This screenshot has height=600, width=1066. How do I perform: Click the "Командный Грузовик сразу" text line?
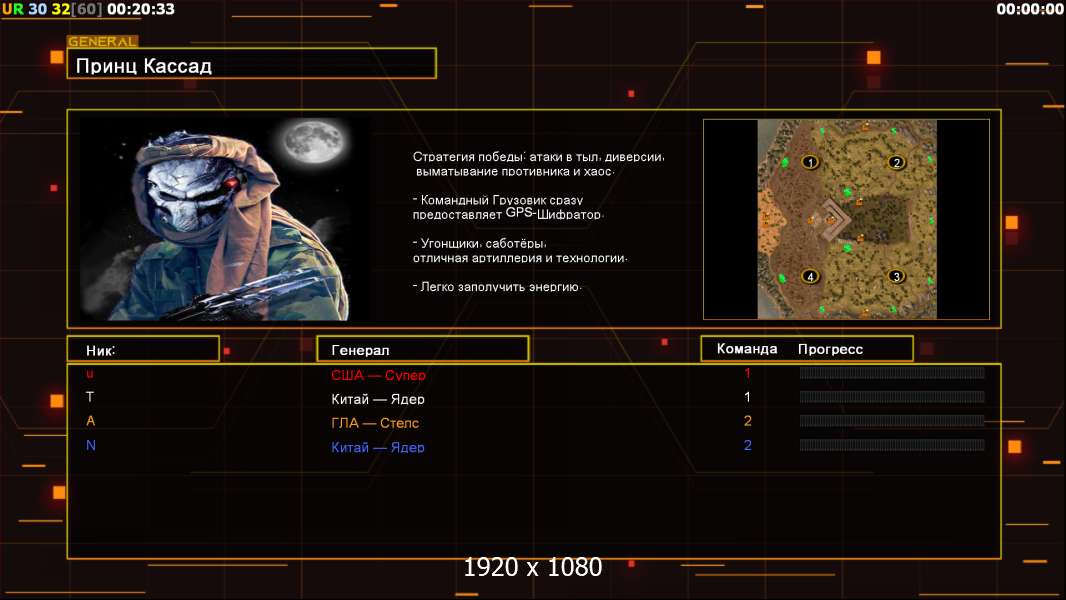tap(498, 200)
